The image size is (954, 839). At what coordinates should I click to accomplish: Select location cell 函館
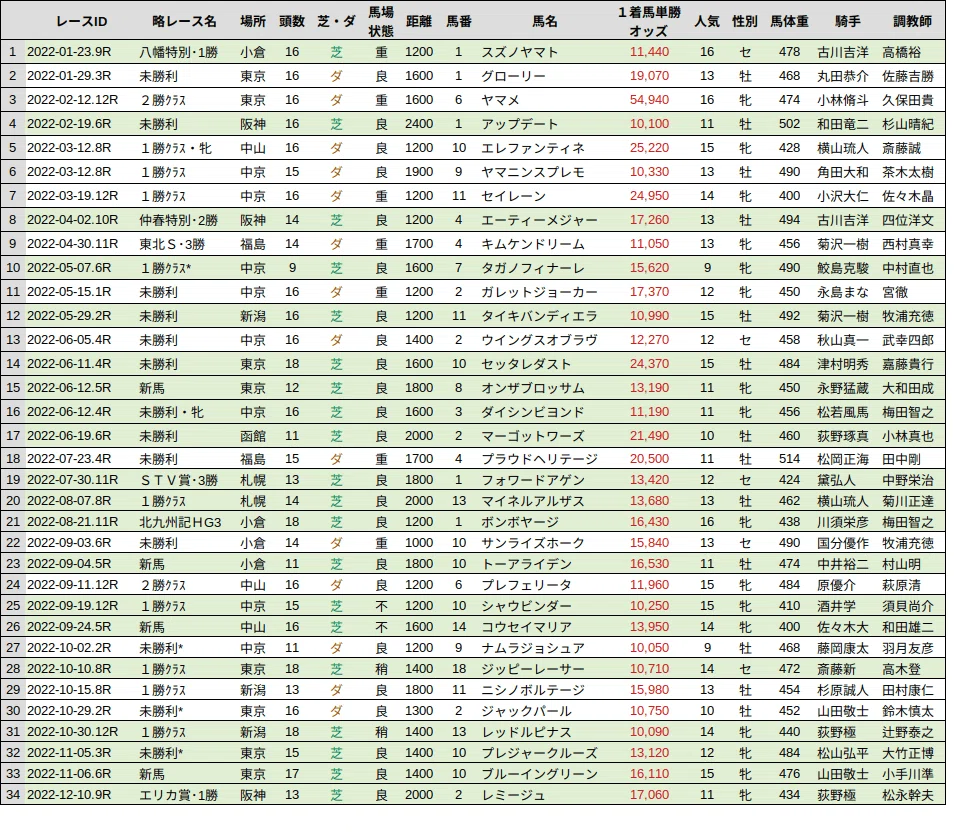pos(252,436)
